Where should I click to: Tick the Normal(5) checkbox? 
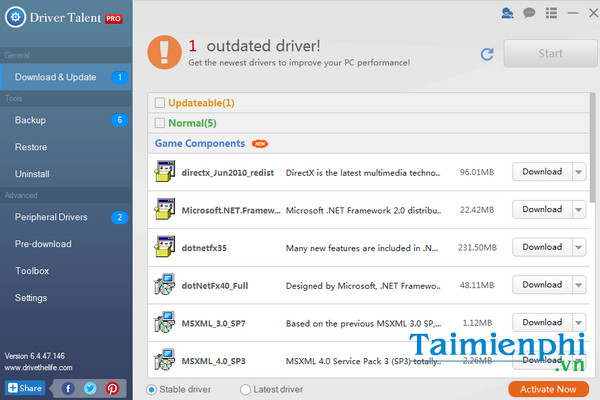pos(160,123)
